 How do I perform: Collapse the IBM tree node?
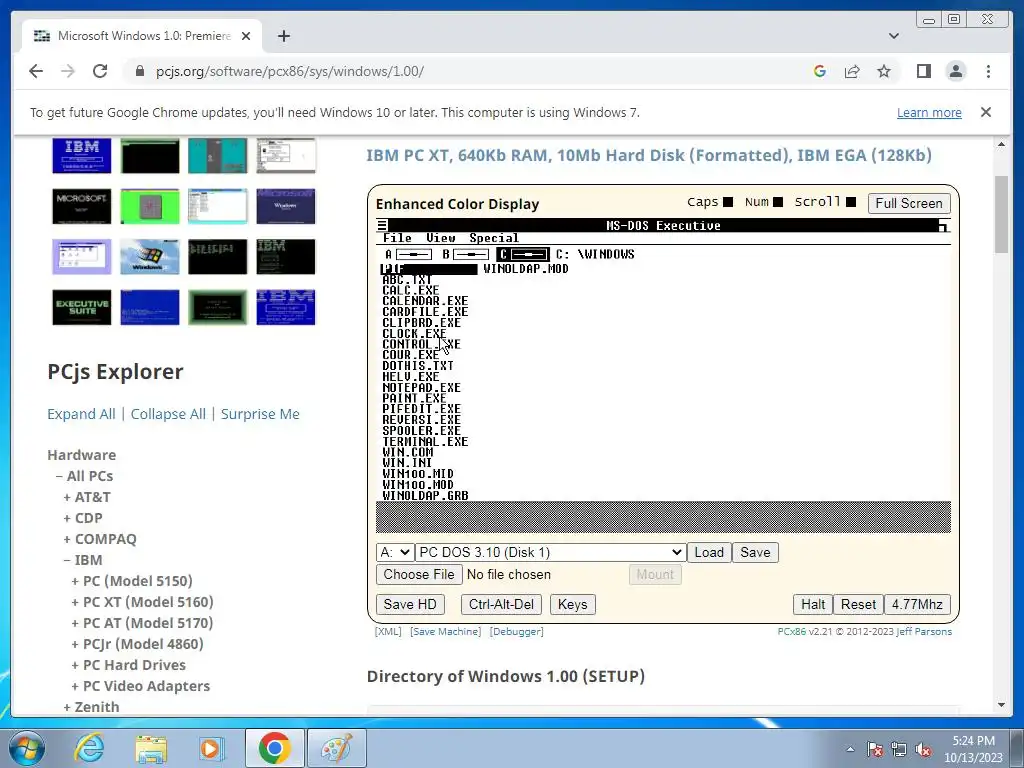tap(67, 560)
